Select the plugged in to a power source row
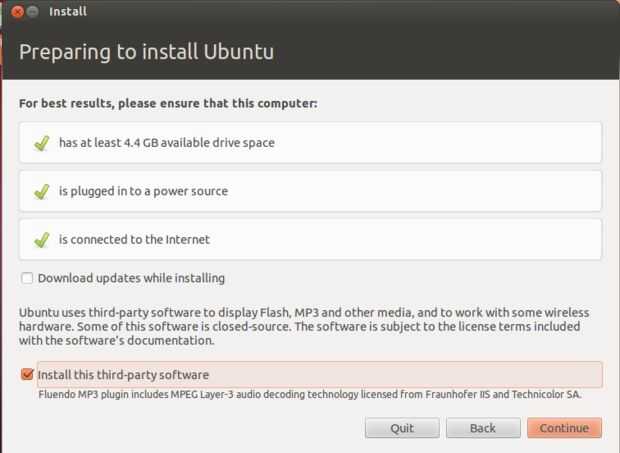Screen dimensions: 620x453 310,191
